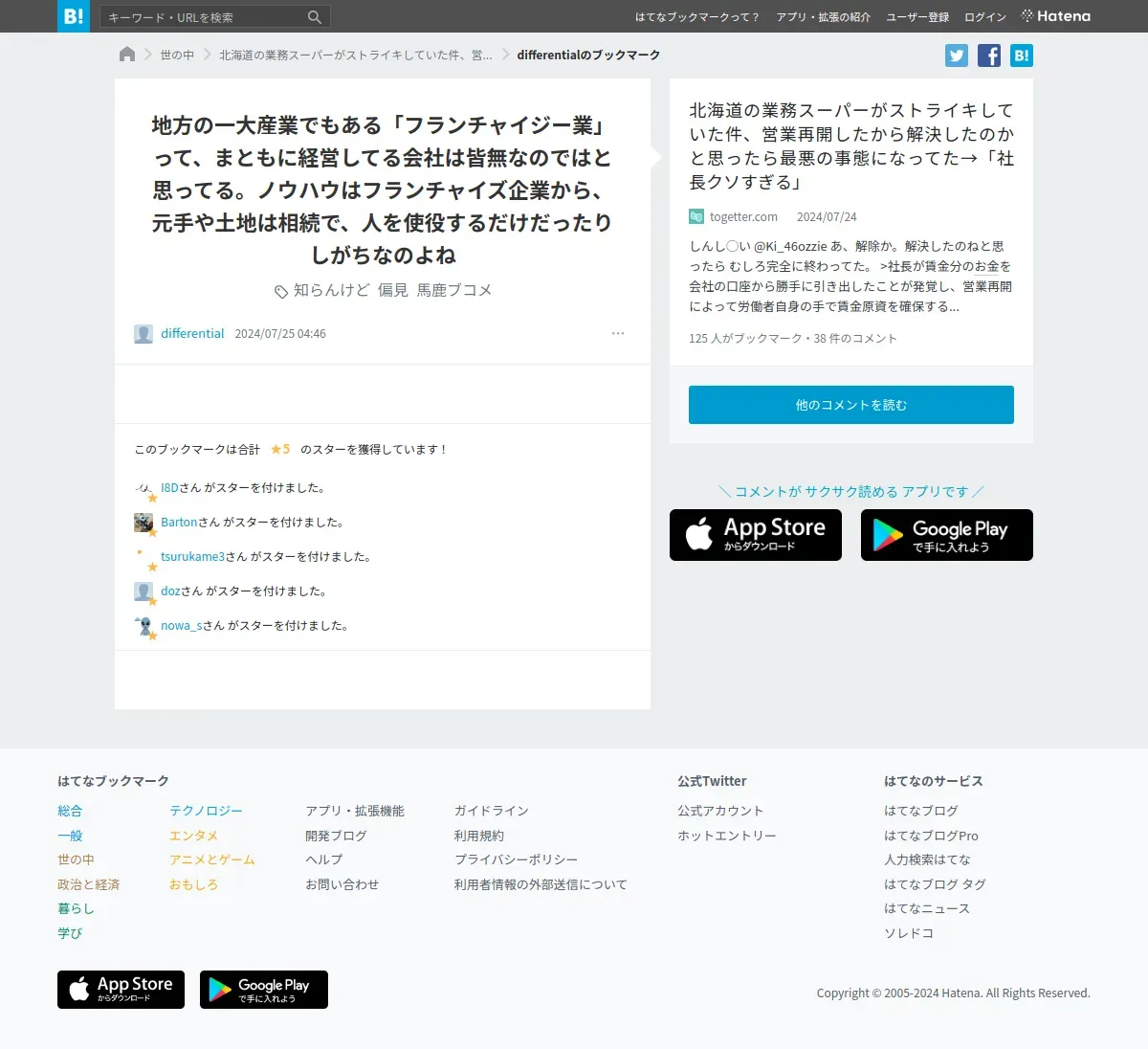This screenshot has height=1049, width=1148.
Task: Open nowa_s's profile link
Action: tap(181, 626)
